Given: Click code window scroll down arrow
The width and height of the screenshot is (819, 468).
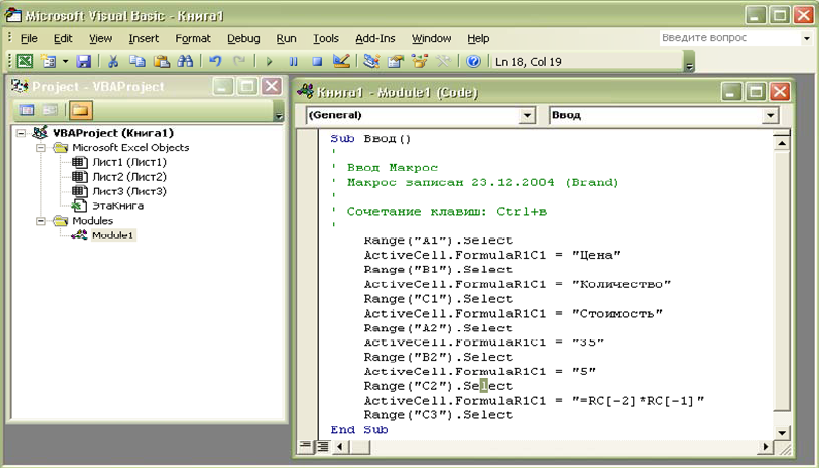Looking at the screenshot, I should pyautogui.click(x=782, y=432).
